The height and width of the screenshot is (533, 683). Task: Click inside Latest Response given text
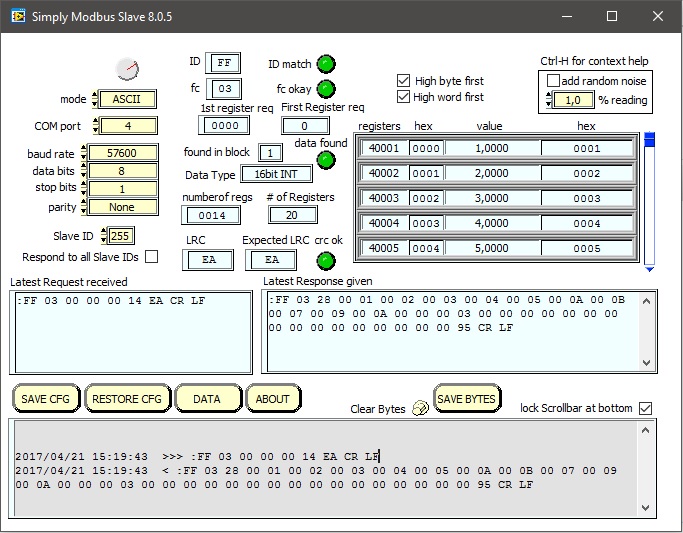pyautogui.click(x=453, y=331)
